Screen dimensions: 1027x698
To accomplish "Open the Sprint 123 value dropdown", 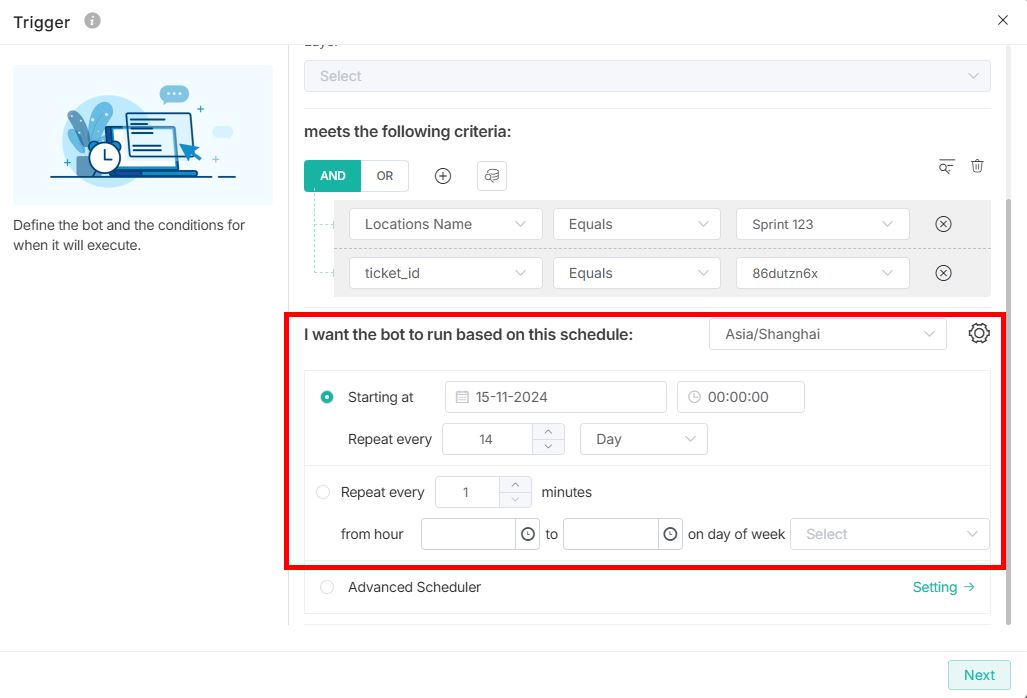I will pos(822,224).
